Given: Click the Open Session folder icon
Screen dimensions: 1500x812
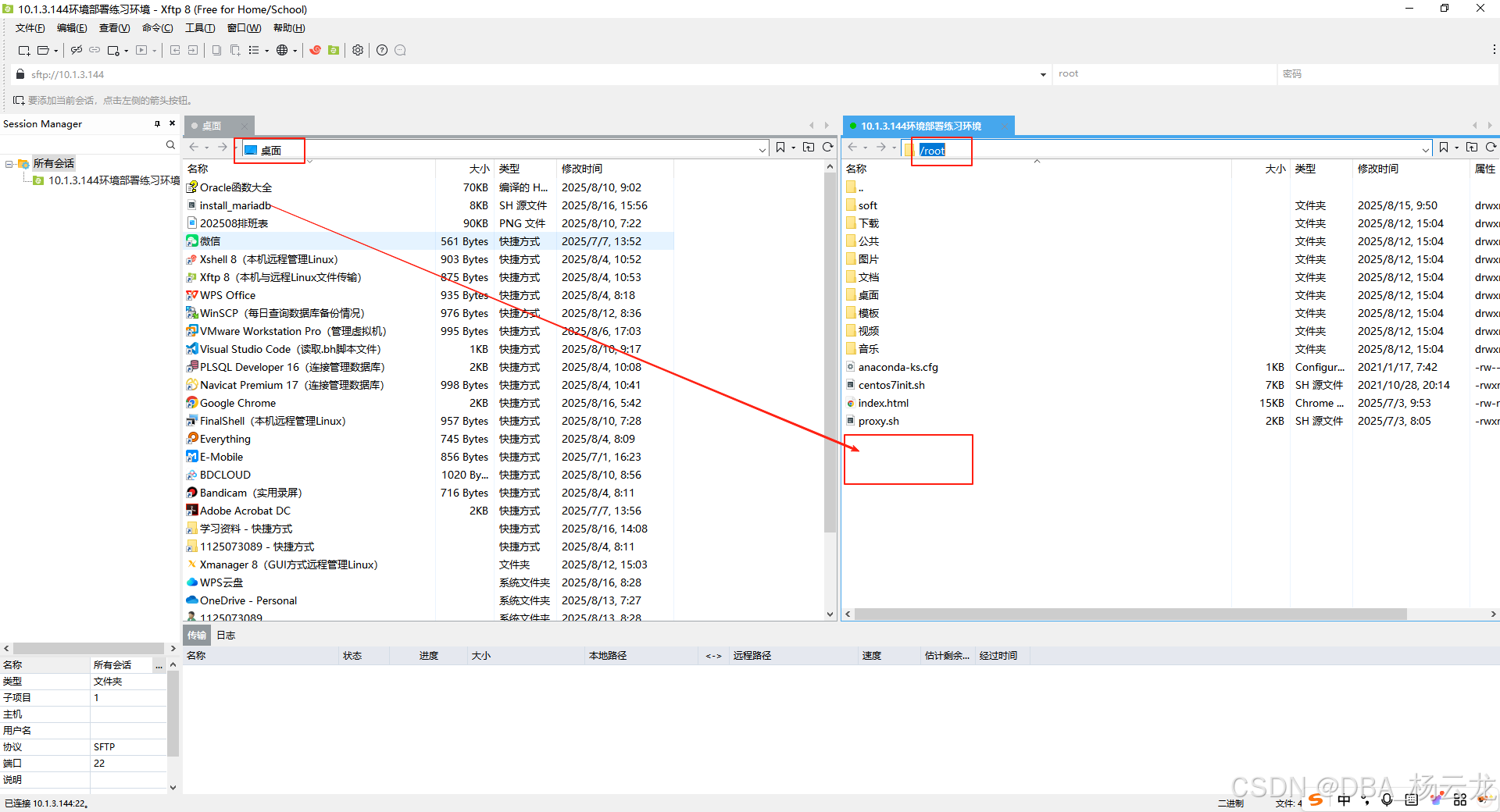Looking at the screenshot, I should [44, 50].
